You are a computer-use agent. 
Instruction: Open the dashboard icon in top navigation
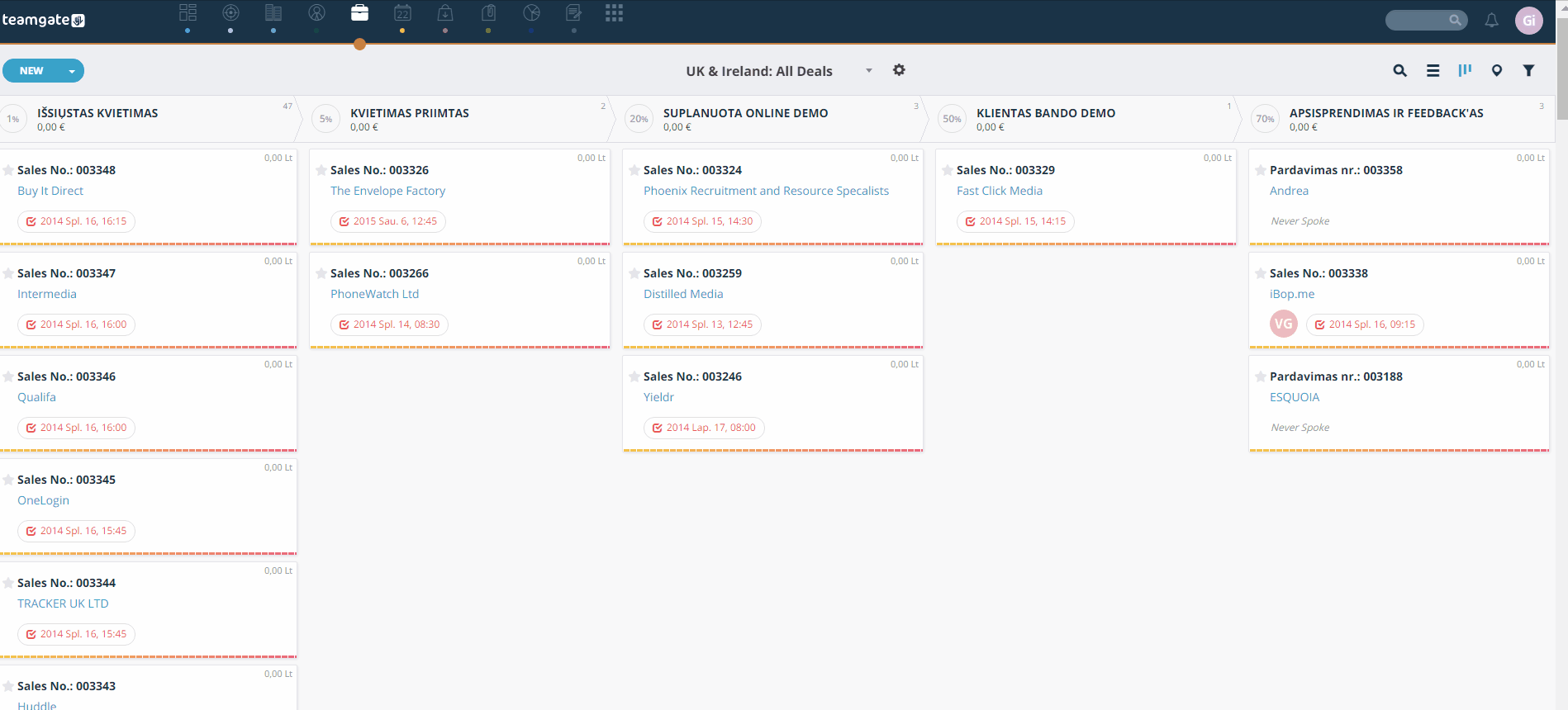pyautogui.click(x=188, y=13)
